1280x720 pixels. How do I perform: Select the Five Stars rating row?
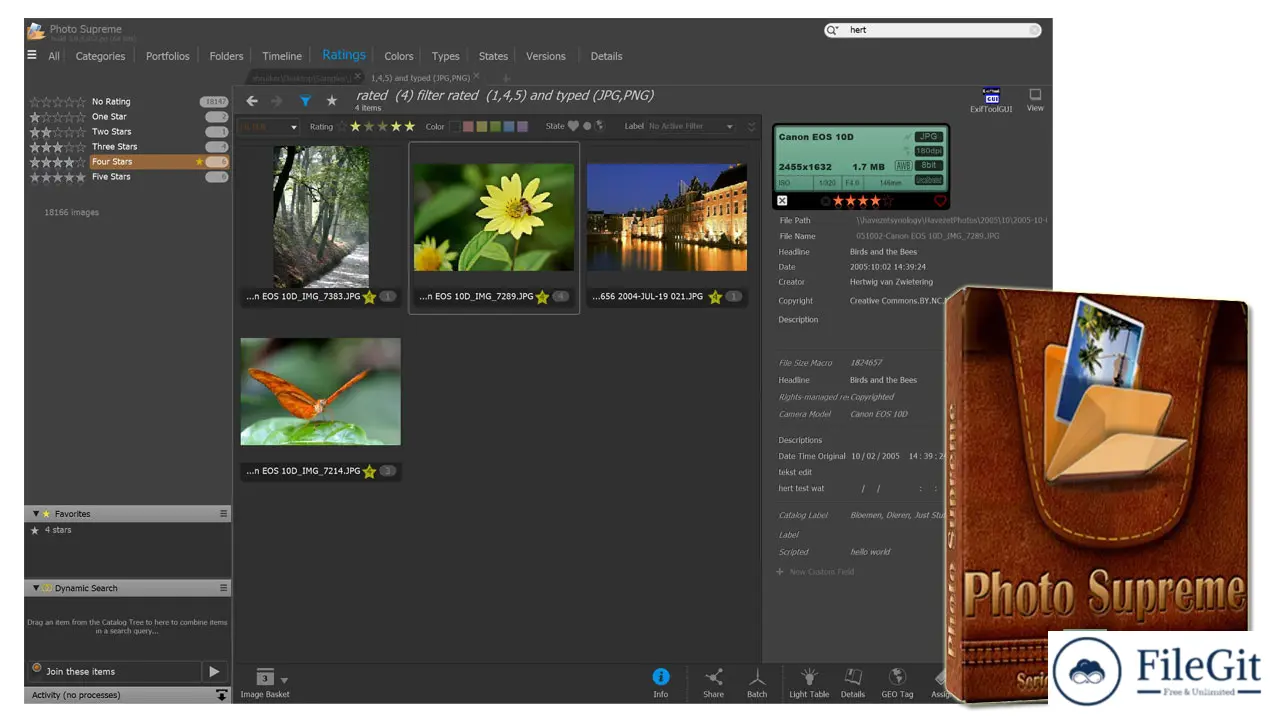click(129, 176)
